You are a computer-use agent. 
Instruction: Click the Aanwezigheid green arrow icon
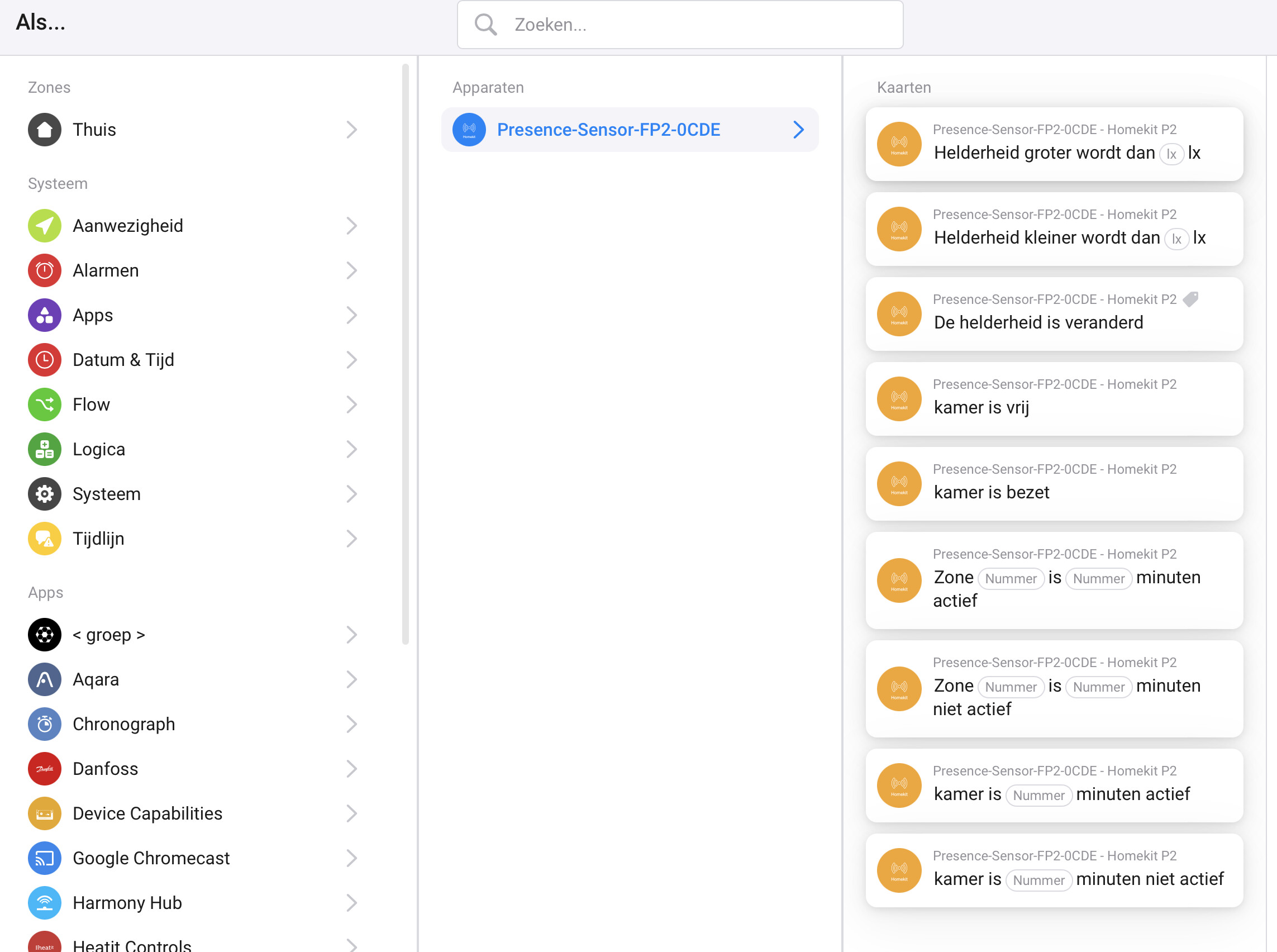tap(44, 226)
